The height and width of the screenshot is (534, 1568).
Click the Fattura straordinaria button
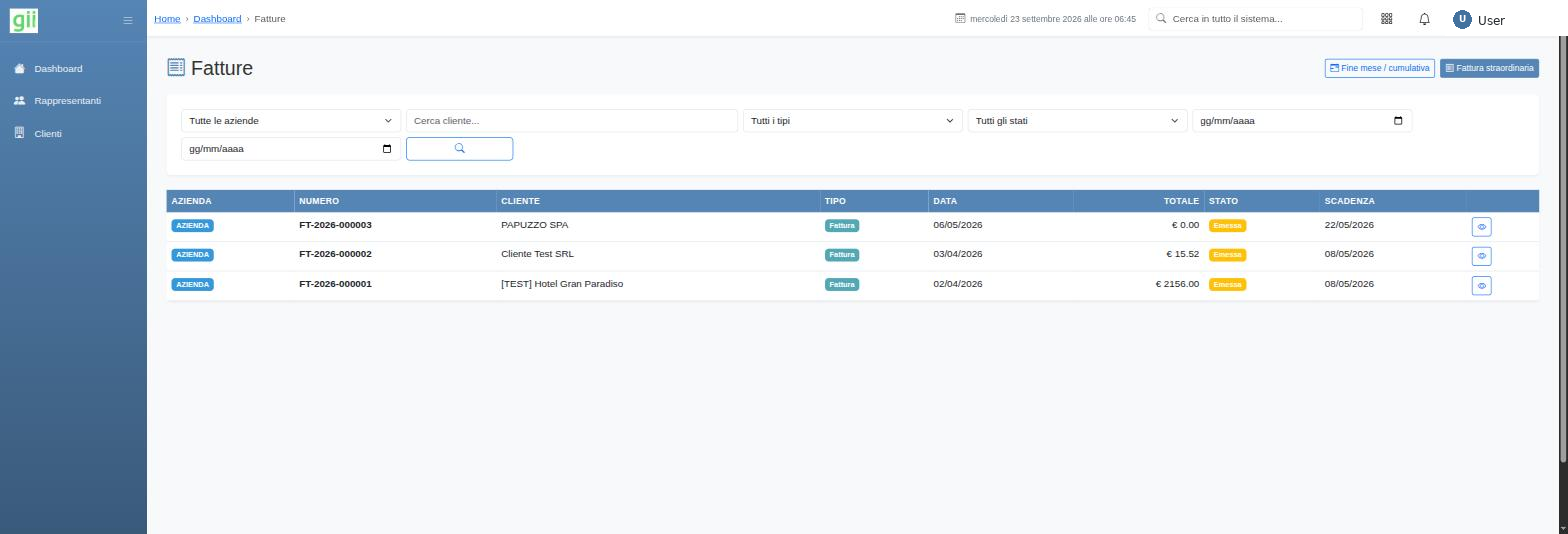pos(1489,68)
